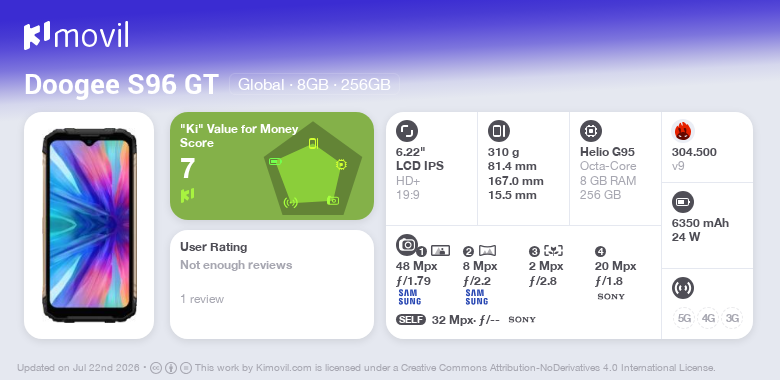Click the Global 8GB 256GB variant label
The image size is (780, 380).
click(314, 85)
